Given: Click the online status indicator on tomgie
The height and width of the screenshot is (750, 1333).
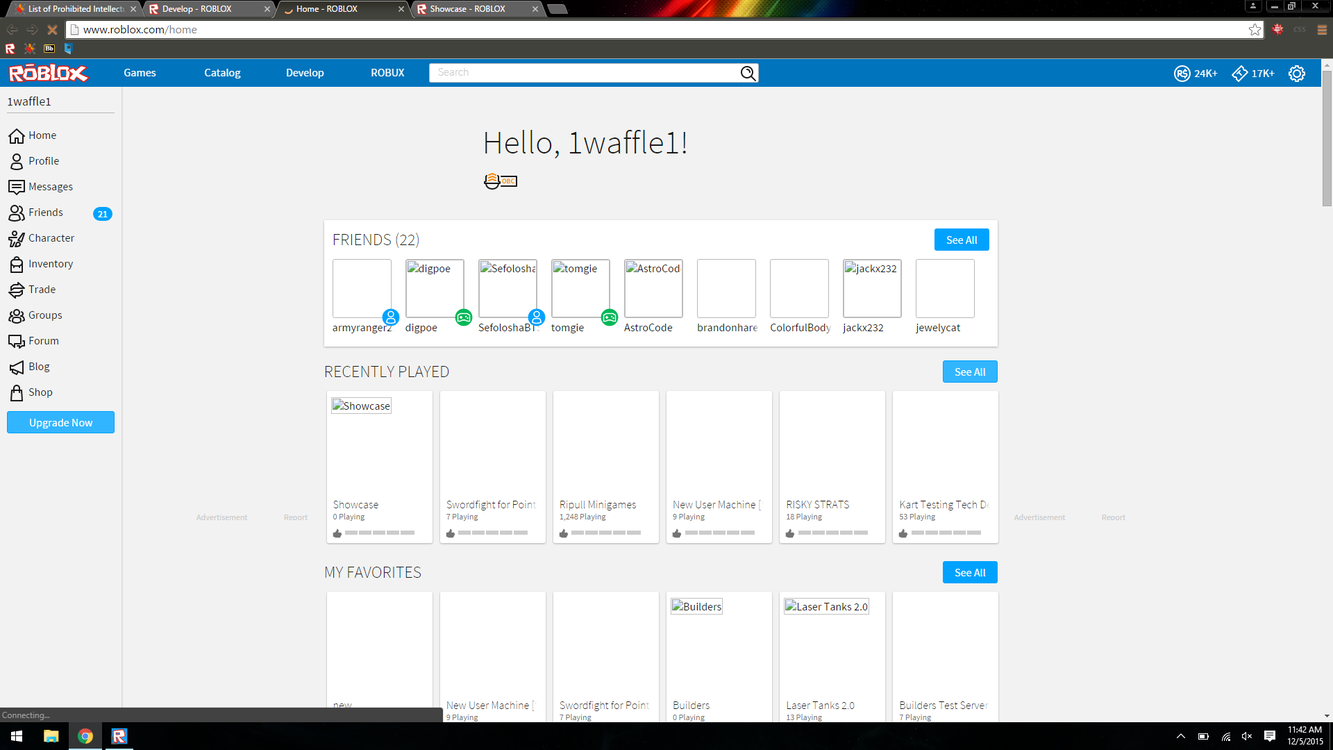Looking at the screenshot, I should tap(609, 317).
